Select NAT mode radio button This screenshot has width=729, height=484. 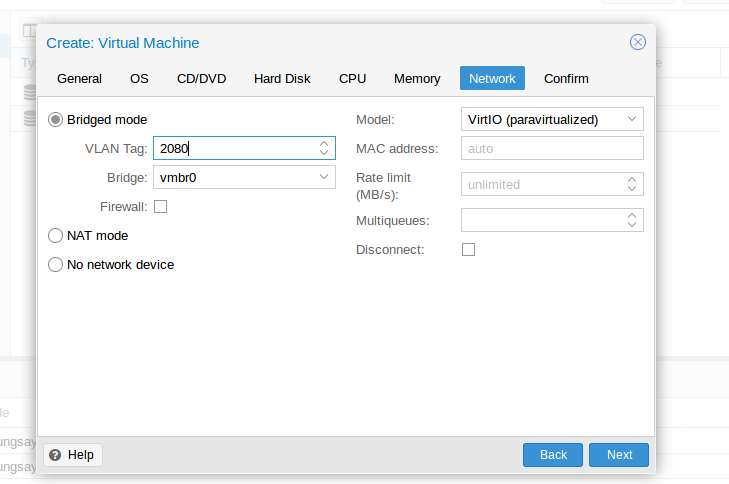point(56,236)
